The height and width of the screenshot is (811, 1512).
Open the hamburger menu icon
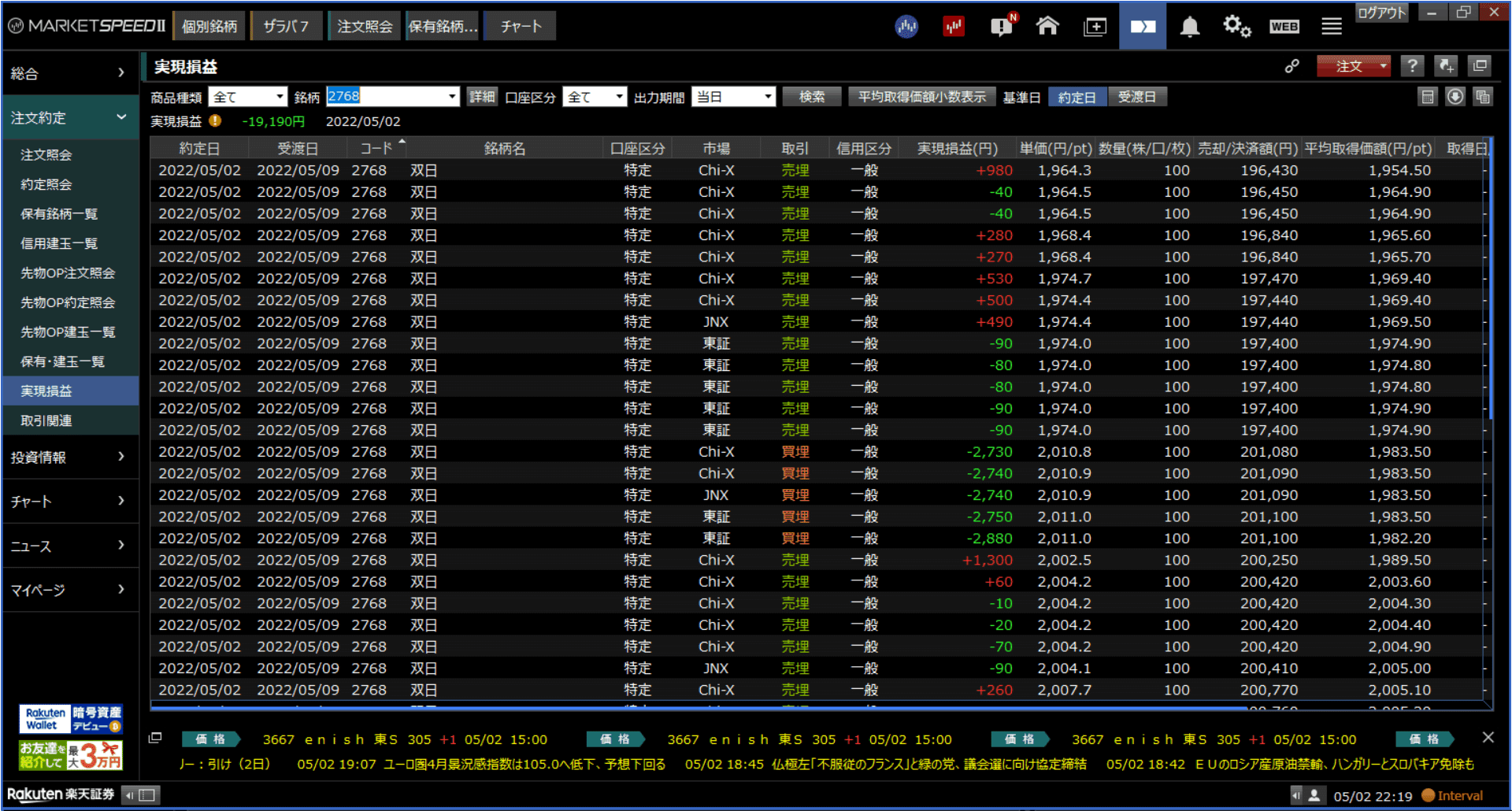coord(1332,27)
